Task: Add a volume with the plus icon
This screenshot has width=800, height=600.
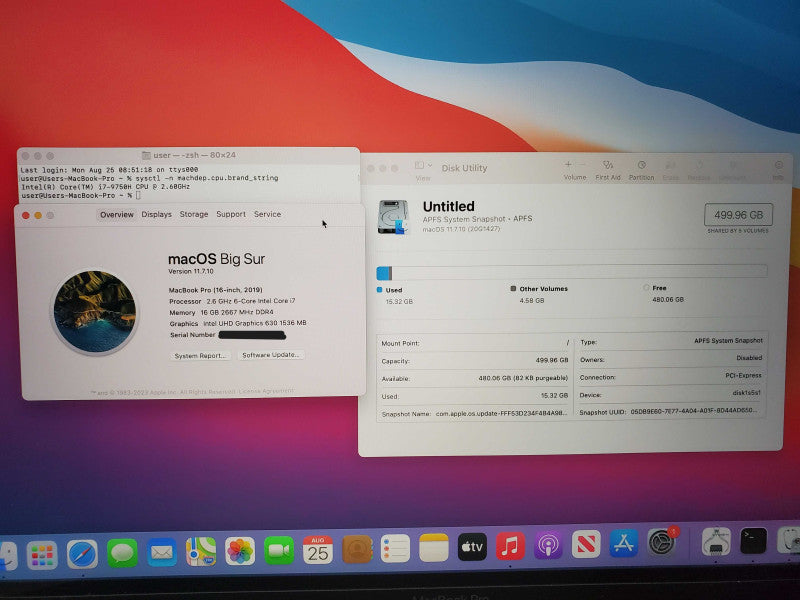Action: [568, 165]
